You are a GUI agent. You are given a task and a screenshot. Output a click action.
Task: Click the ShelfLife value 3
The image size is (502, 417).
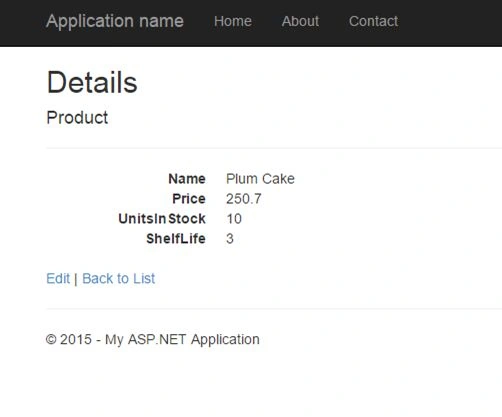click(x=230, y=239)
